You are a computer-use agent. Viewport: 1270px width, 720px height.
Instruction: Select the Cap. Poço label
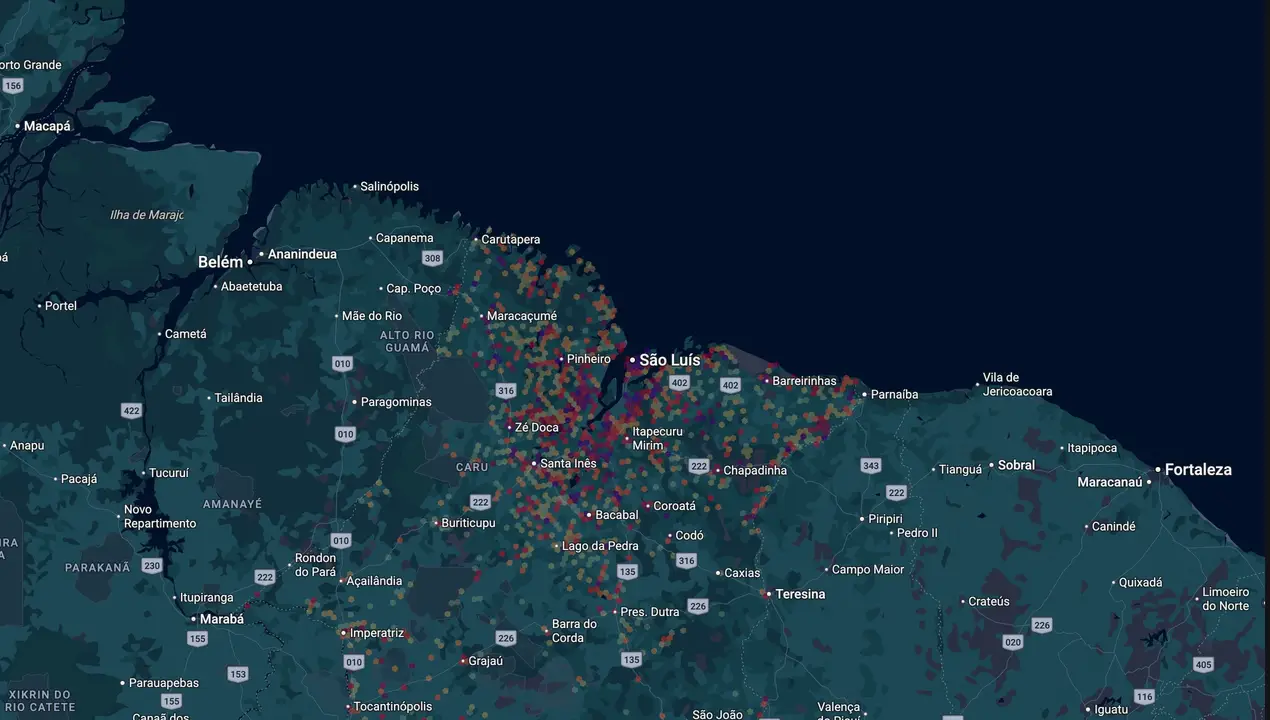click(x=413, y=288)
